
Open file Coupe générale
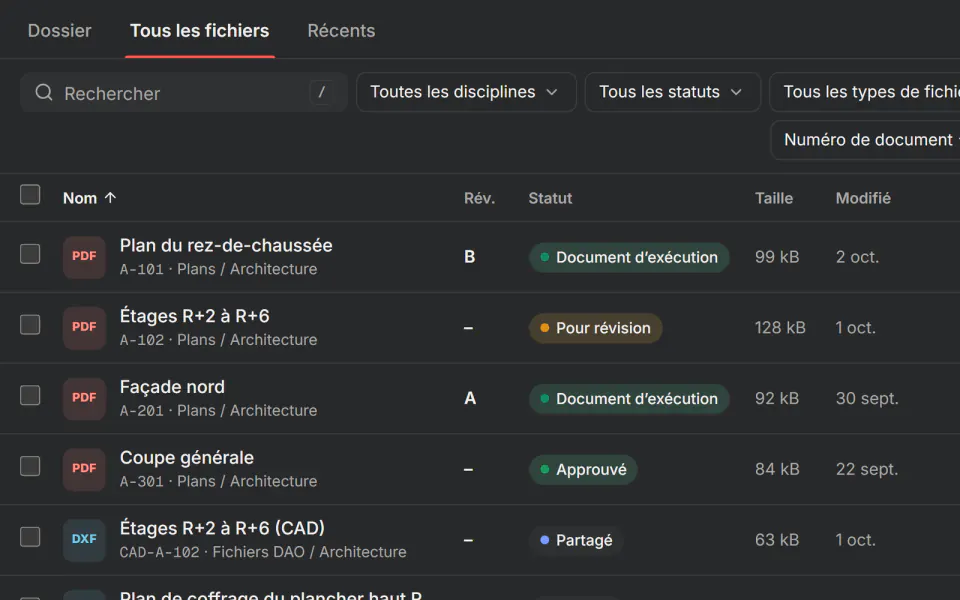point(187,458)
